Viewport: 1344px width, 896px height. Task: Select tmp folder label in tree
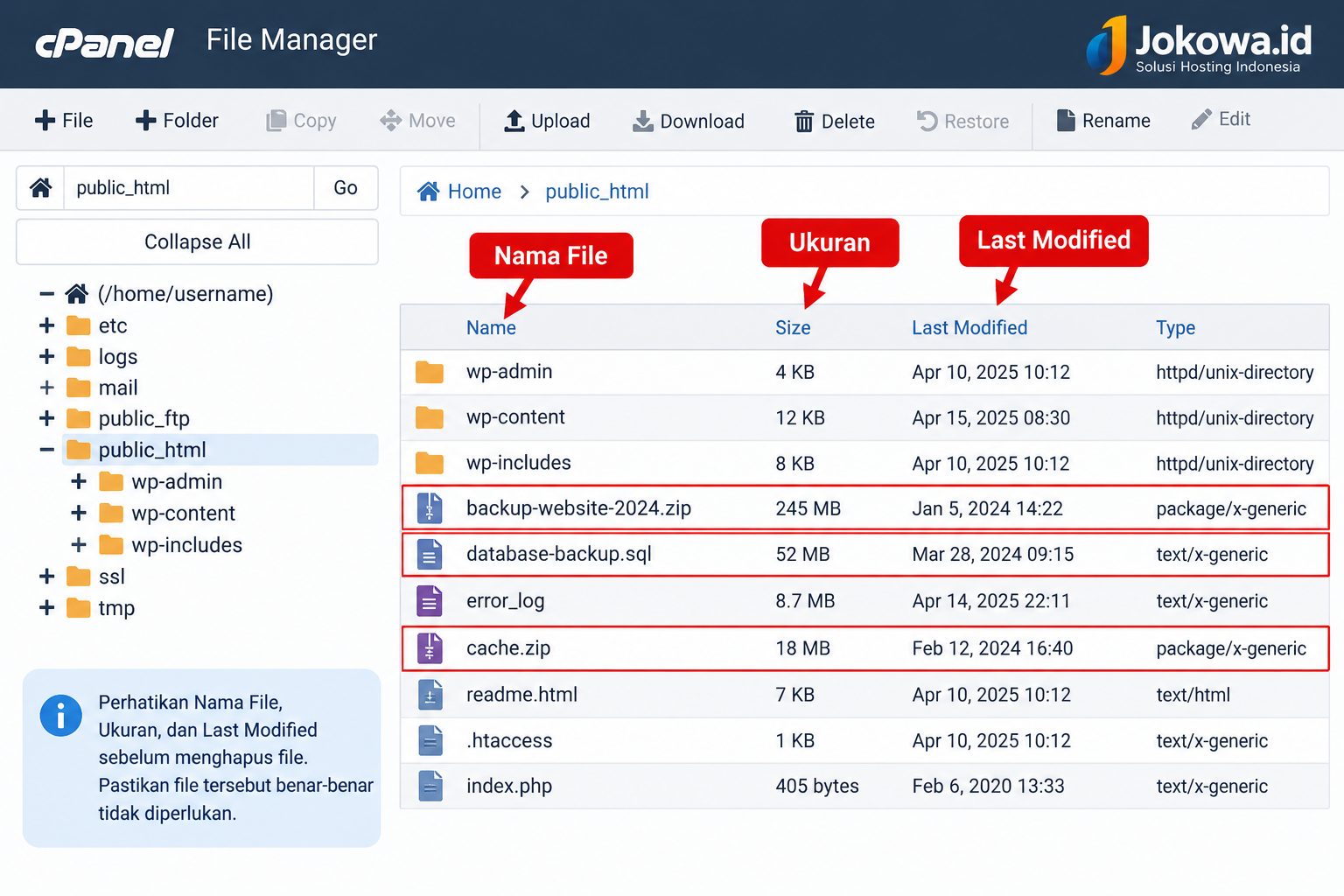pyautogui.click(x=116, y=608)
